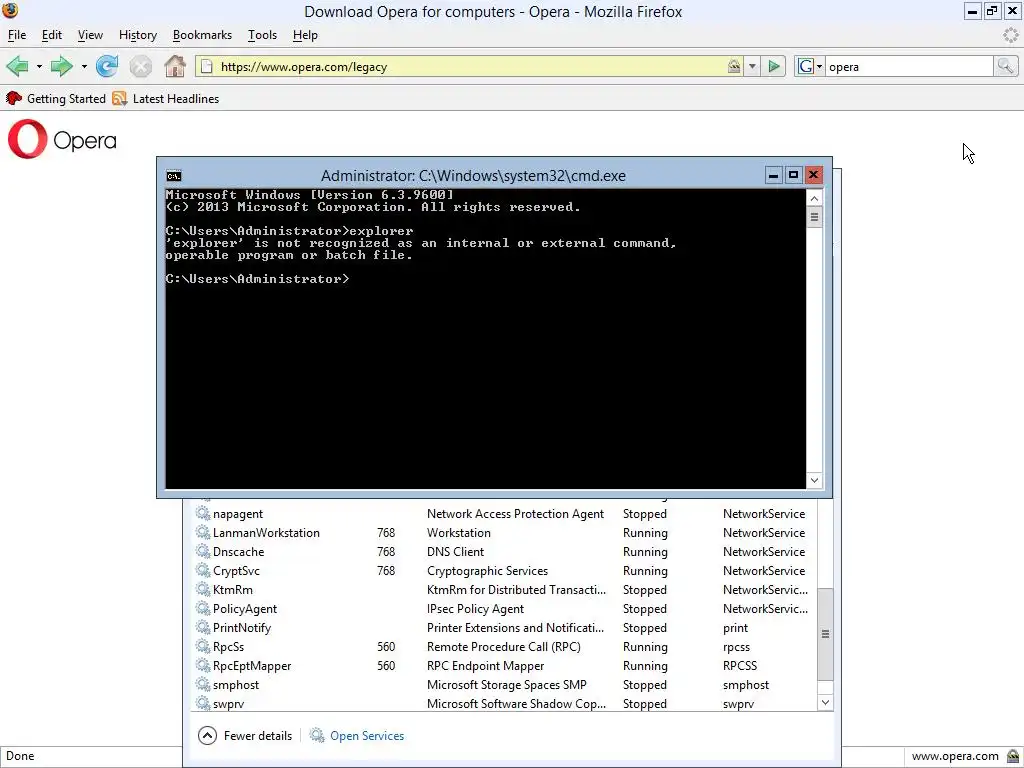The width and height of the screenshot is (1024, 768).
Task: Click the search box containing opera
Action: [909, 67]
